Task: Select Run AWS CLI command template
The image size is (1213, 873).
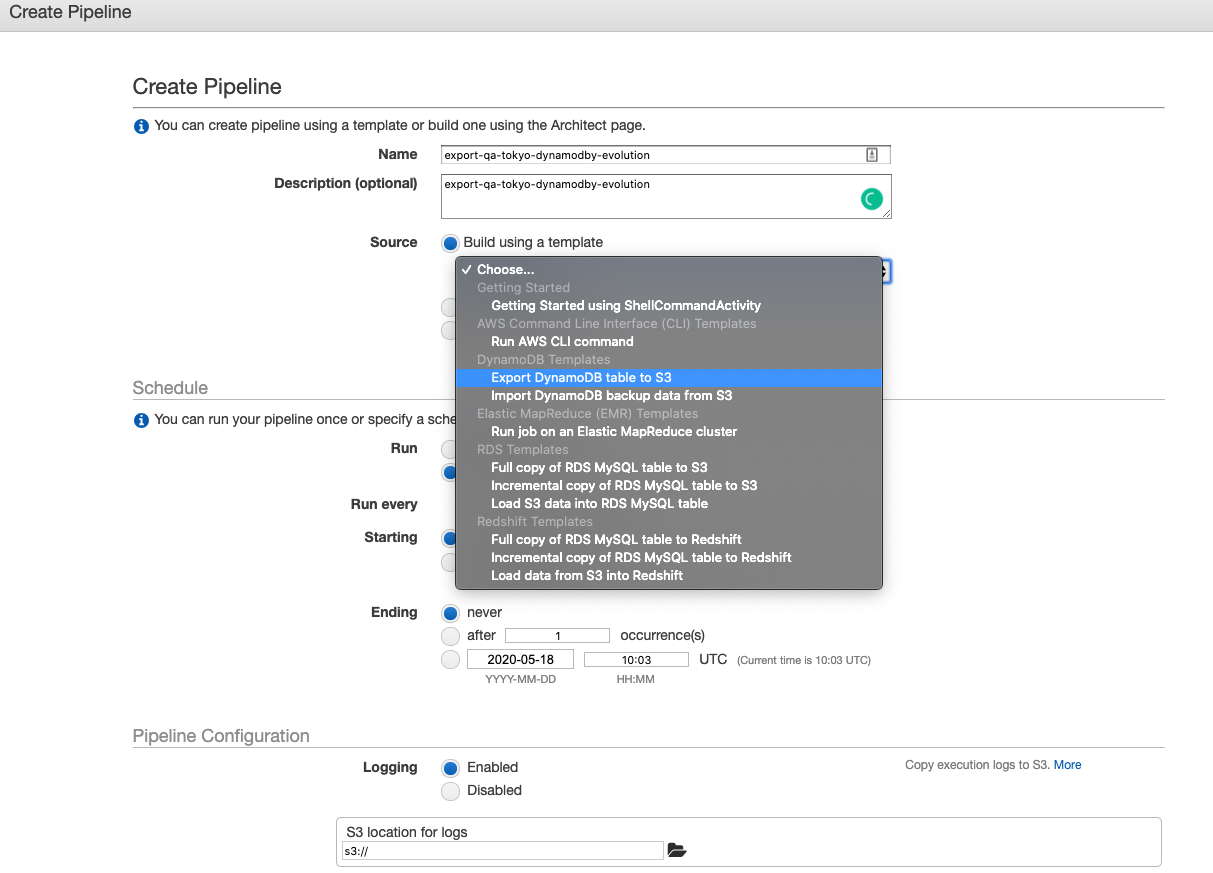Action: click(x=668, y=342)
